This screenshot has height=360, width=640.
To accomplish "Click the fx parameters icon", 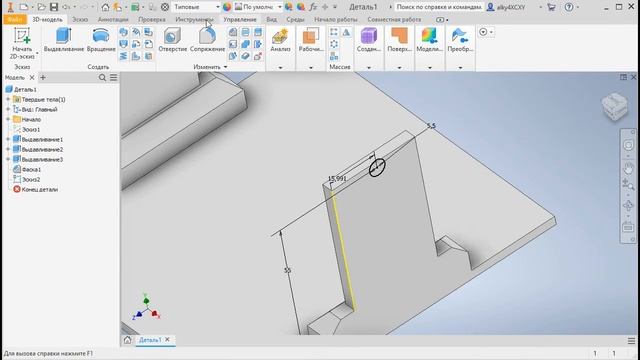I will (x=313, y=7).
